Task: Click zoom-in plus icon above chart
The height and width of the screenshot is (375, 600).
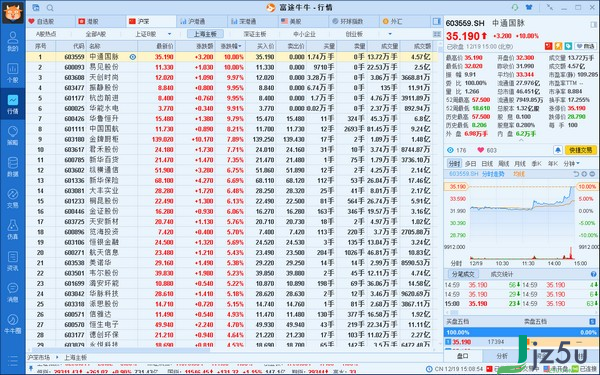Action: pyautogui.click(x=584, y=174)
